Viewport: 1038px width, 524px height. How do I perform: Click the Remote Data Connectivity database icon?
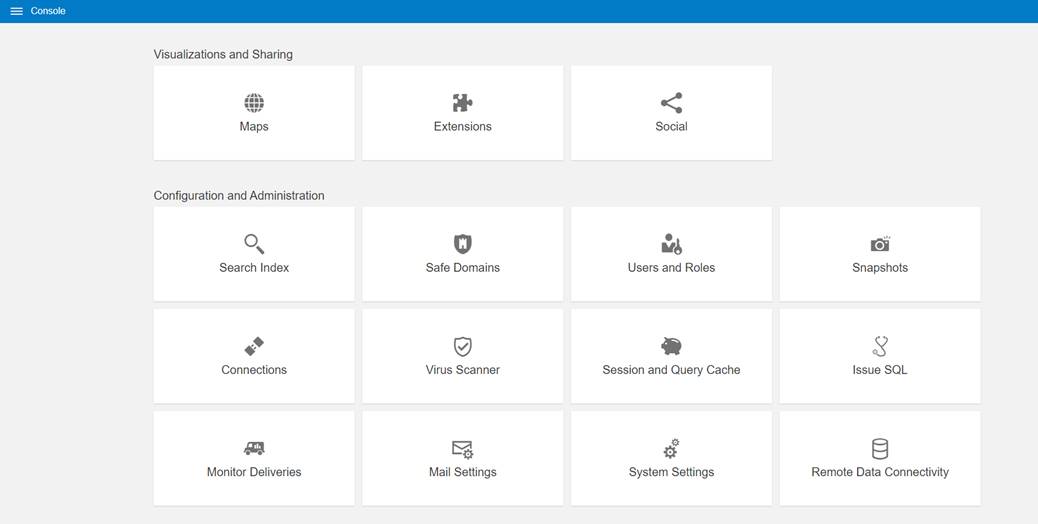880,449
